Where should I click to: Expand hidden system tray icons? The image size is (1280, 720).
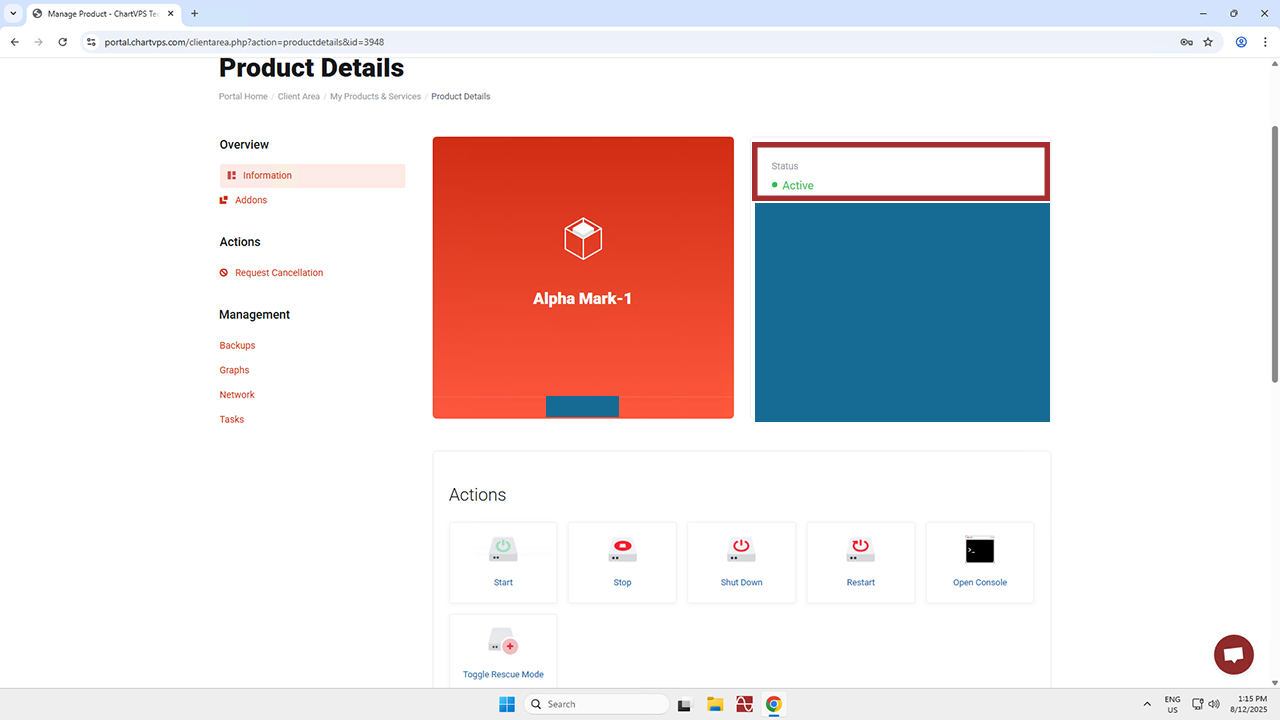click(x=1147, y=704)
